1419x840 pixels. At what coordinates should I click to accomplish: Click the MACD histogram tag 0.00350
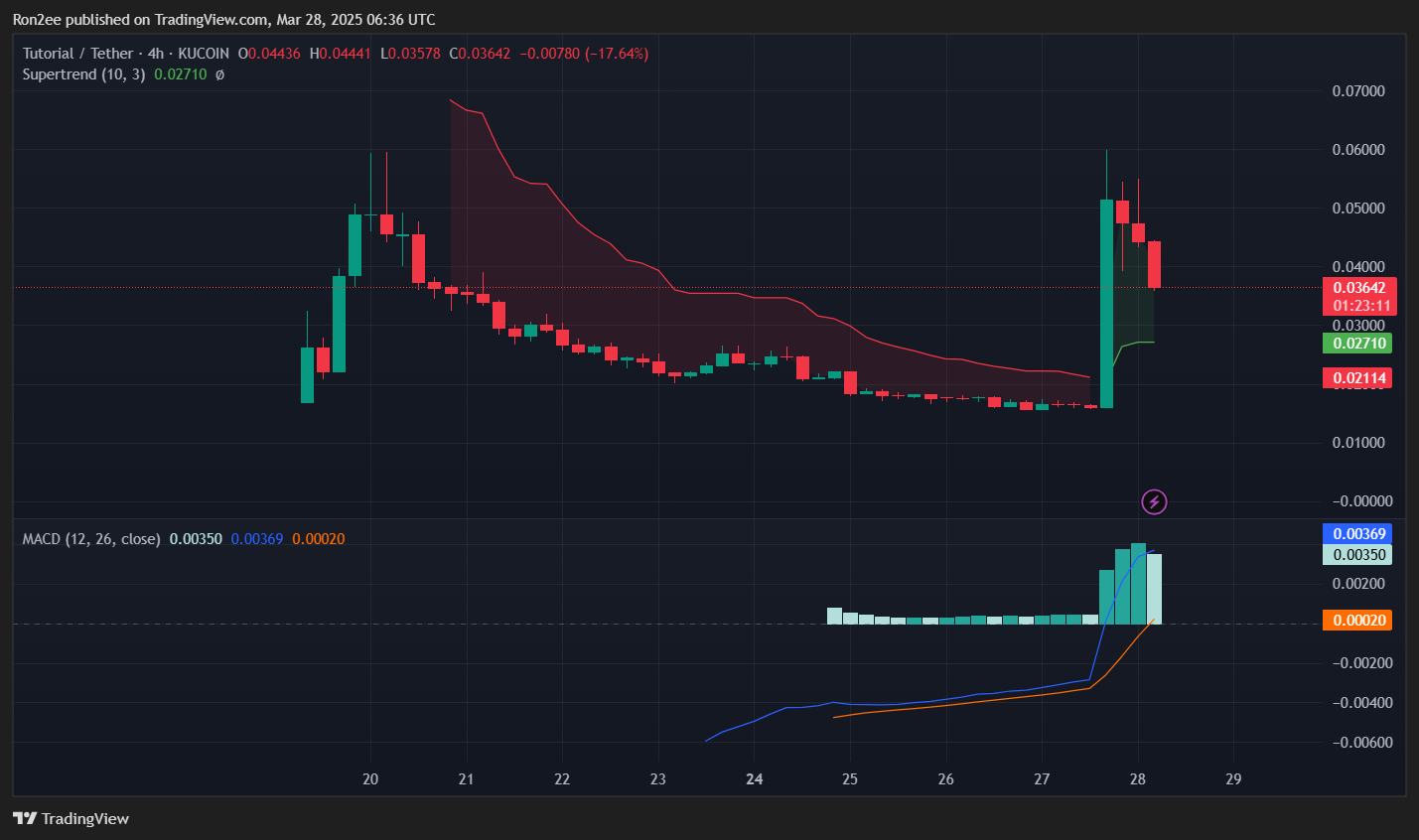click(x=1357, y=555)
